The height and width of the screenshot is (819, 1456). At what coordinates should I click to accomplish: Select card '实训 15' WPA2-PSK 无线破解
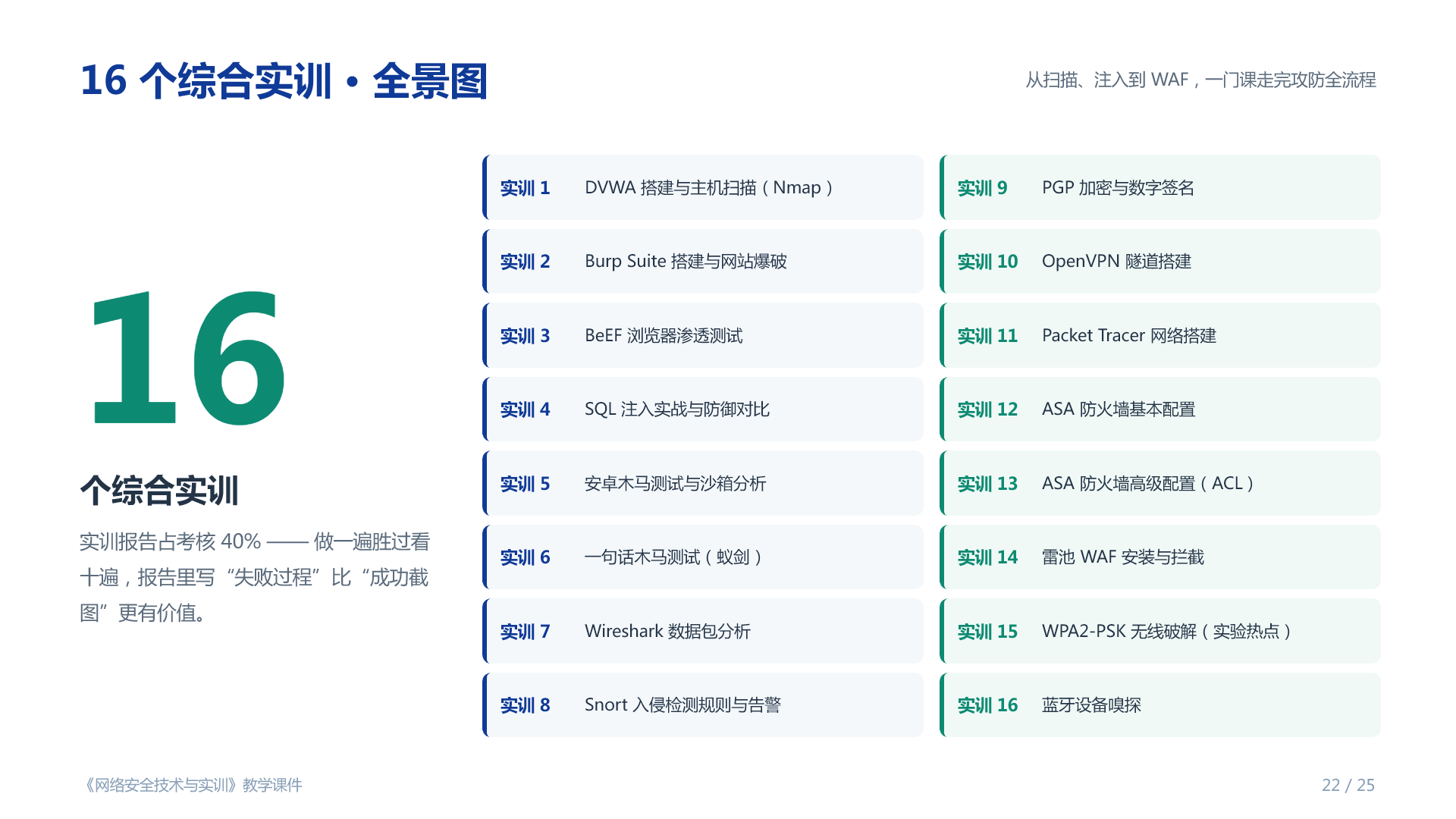(1160, 631)
